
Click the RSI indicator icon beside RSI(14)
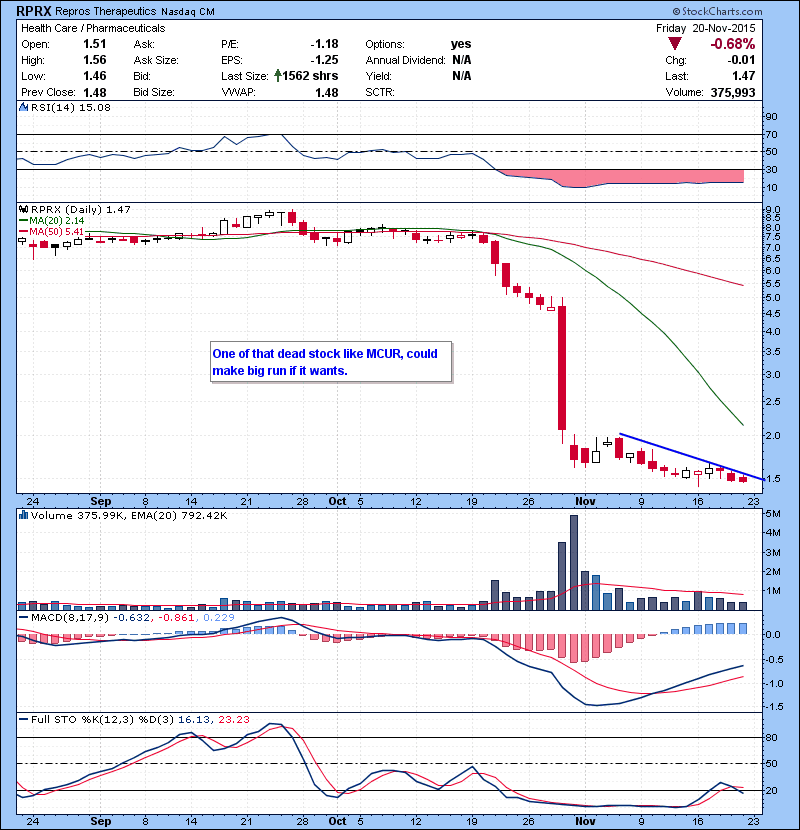[23, 107]
